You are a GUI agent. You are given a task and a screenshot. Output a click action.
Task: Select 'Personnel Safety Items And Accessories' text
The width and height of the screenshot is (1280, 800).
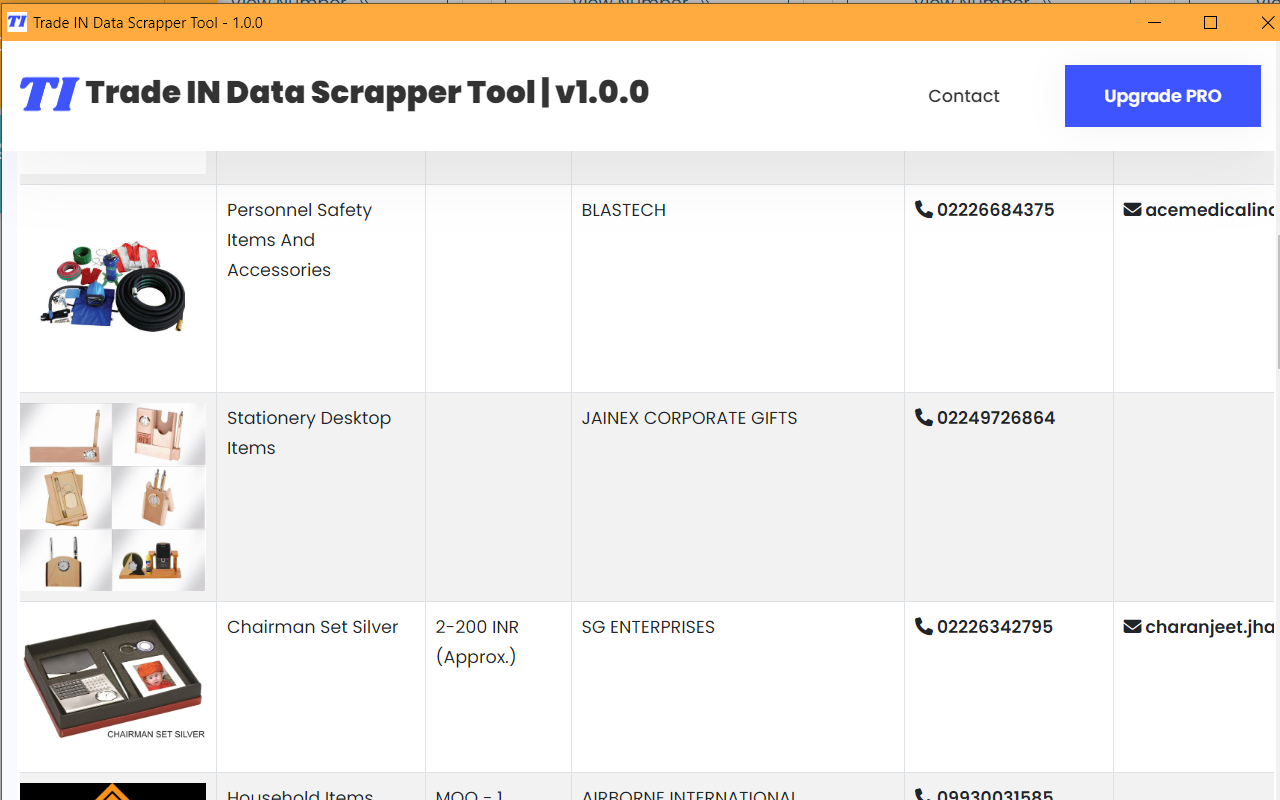(299, 240)
